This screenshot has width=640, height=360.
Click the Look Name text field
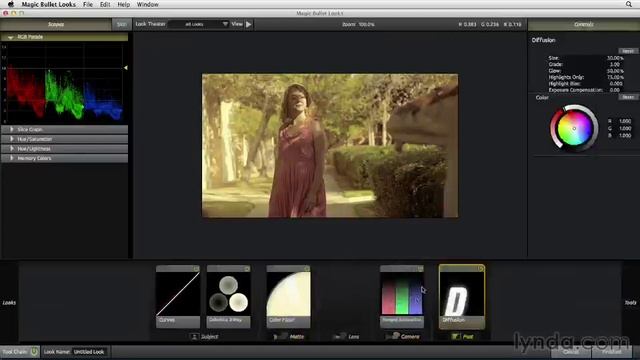coord(89,352)
